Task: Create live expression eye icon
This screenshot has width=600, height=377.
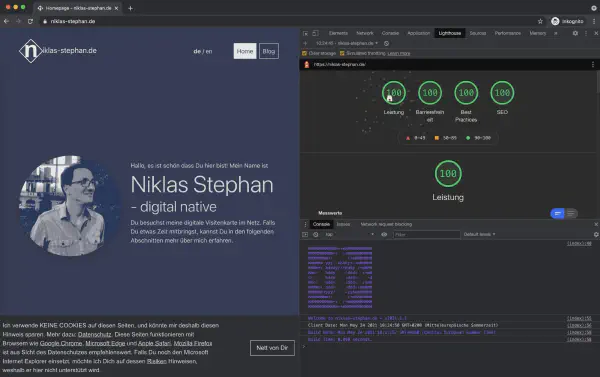Action: [x=384, y=234]
